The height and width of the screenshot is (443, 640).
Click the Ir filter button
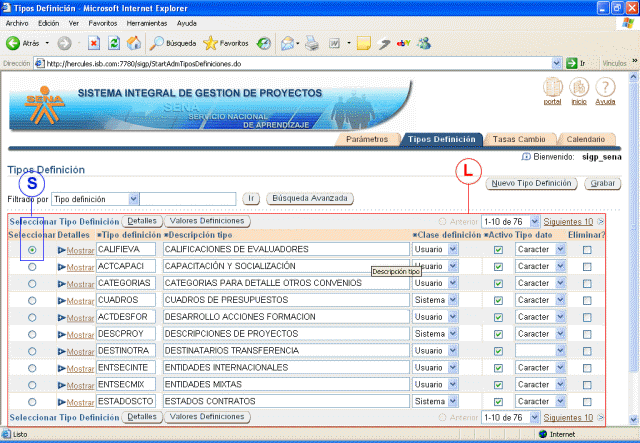251,198
